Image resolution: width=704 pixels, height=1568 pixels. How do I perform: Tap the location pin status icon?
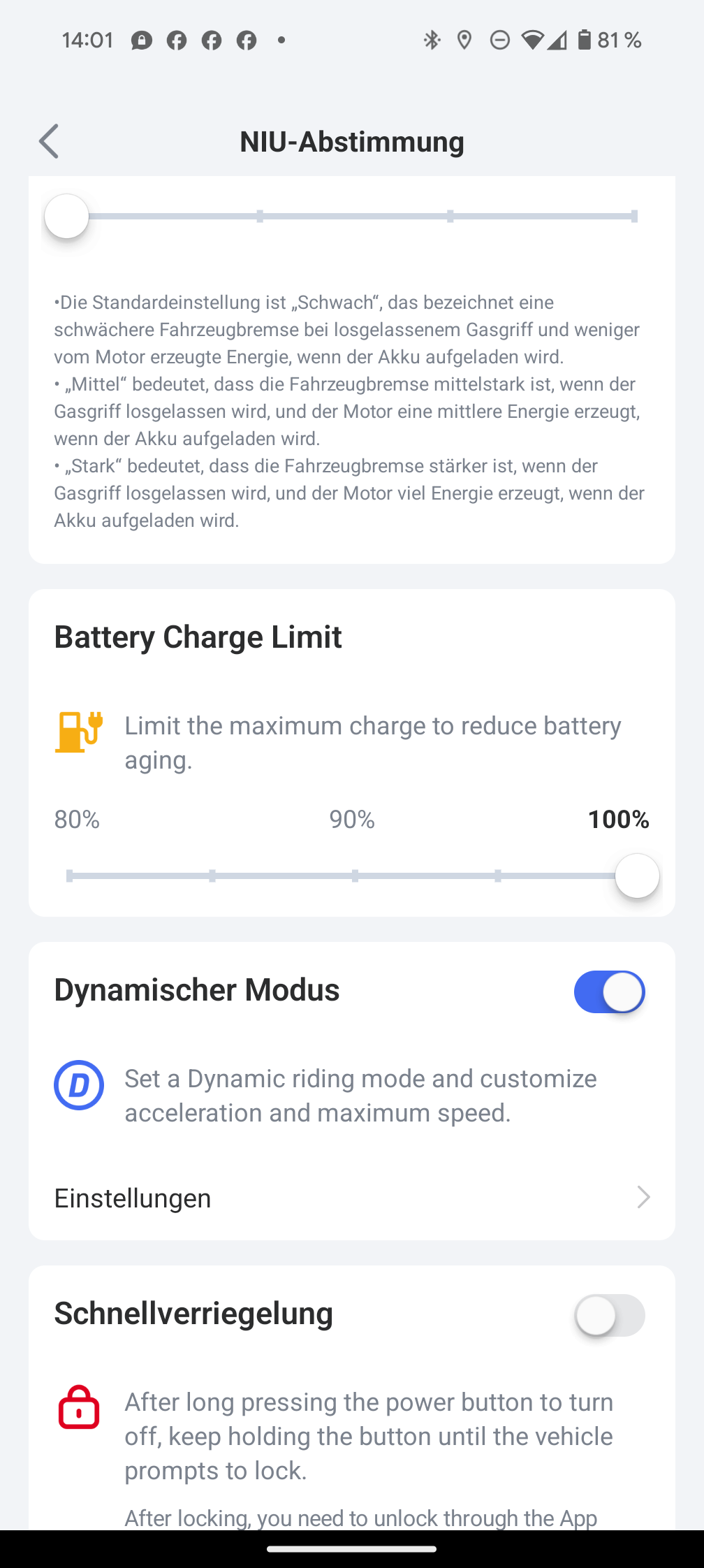(464, 40)
